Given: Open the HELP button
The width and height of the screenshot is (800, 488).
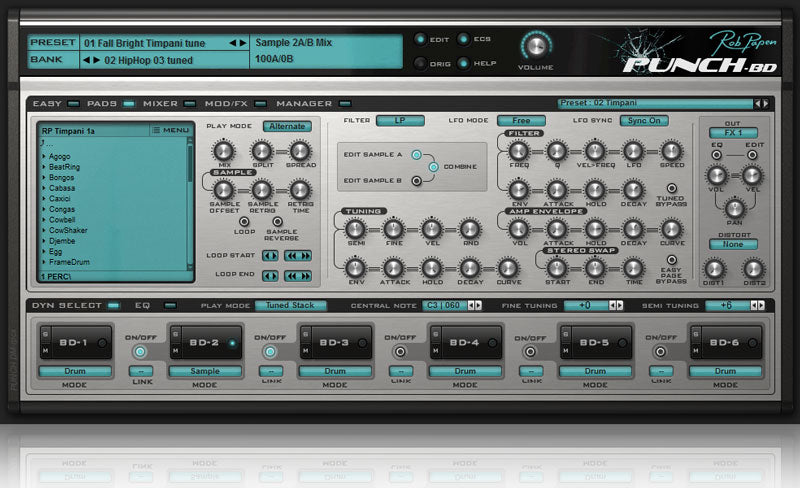Looking at the screenshot, I should [x=464, y=63].
